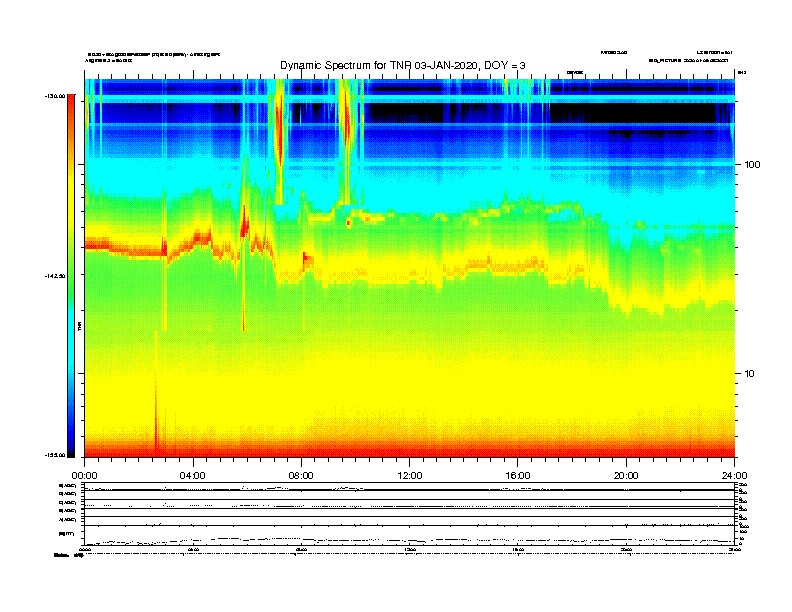Click the 100 frequency axis label
Screen dimensions: 792x612
point(752,165)
